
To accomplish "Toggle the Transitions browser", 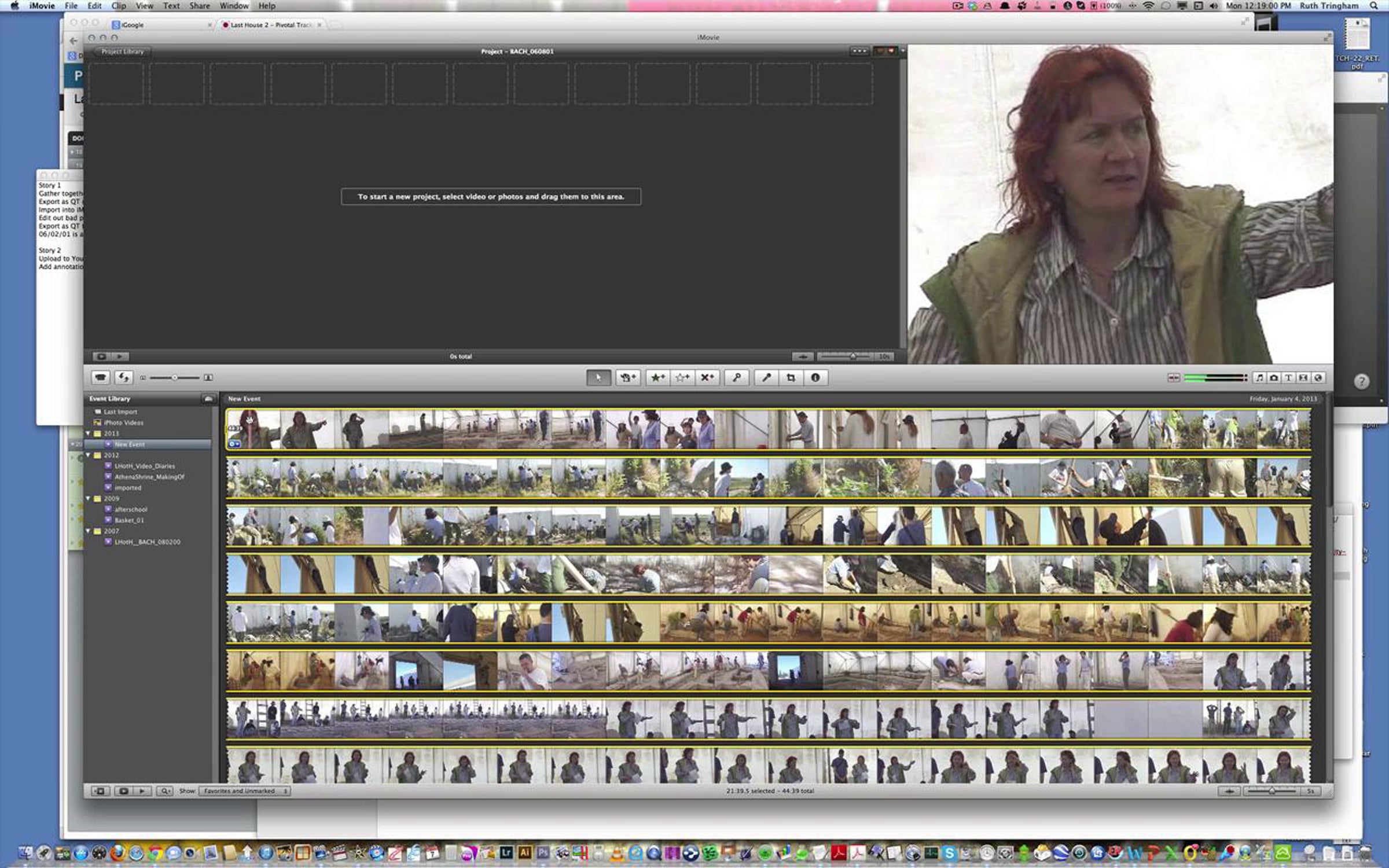I will coord(1303,378).
